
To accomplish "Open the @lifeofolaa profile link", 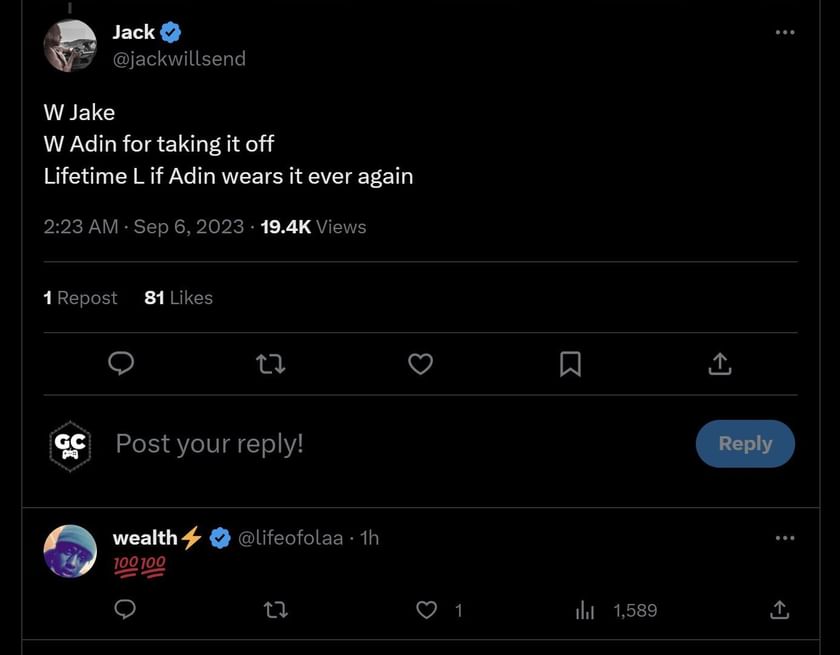I will tap(289, 538).
